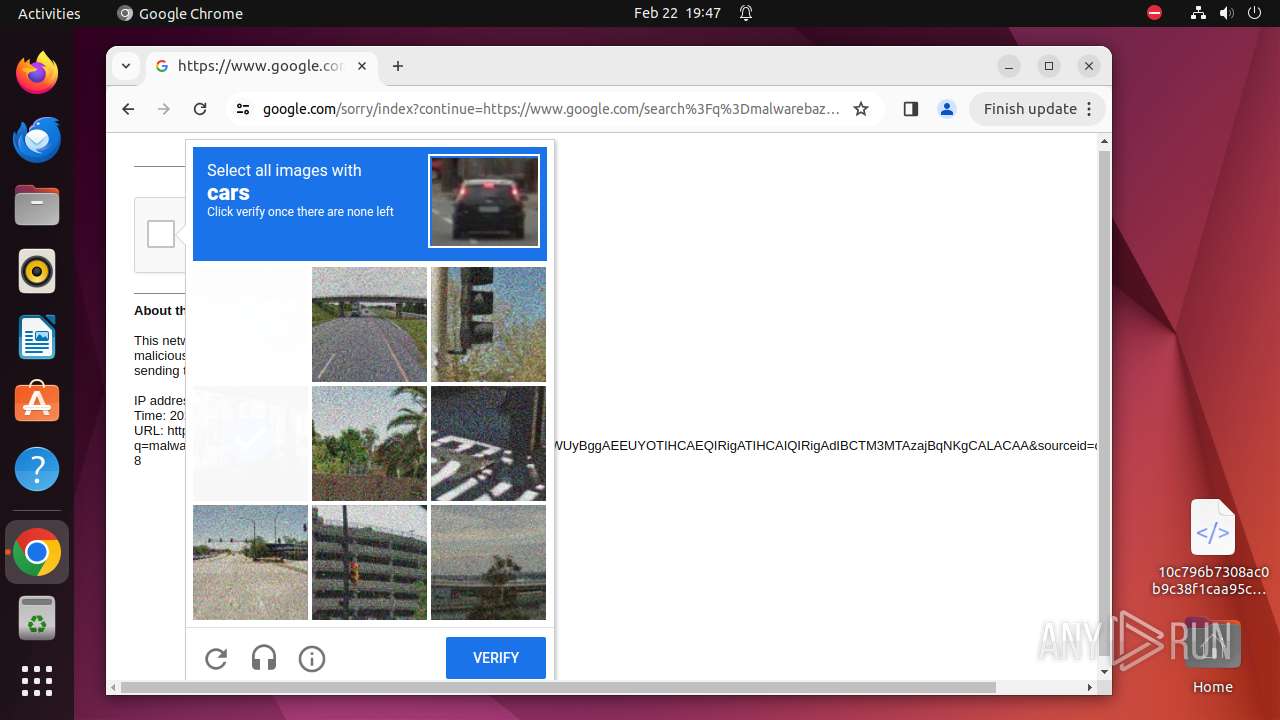The height and width of the screenshot is (720, 1280).
Task: Click scroll-right arrow of horizontal scrollbar
Action: click(x=1090, y=687)
